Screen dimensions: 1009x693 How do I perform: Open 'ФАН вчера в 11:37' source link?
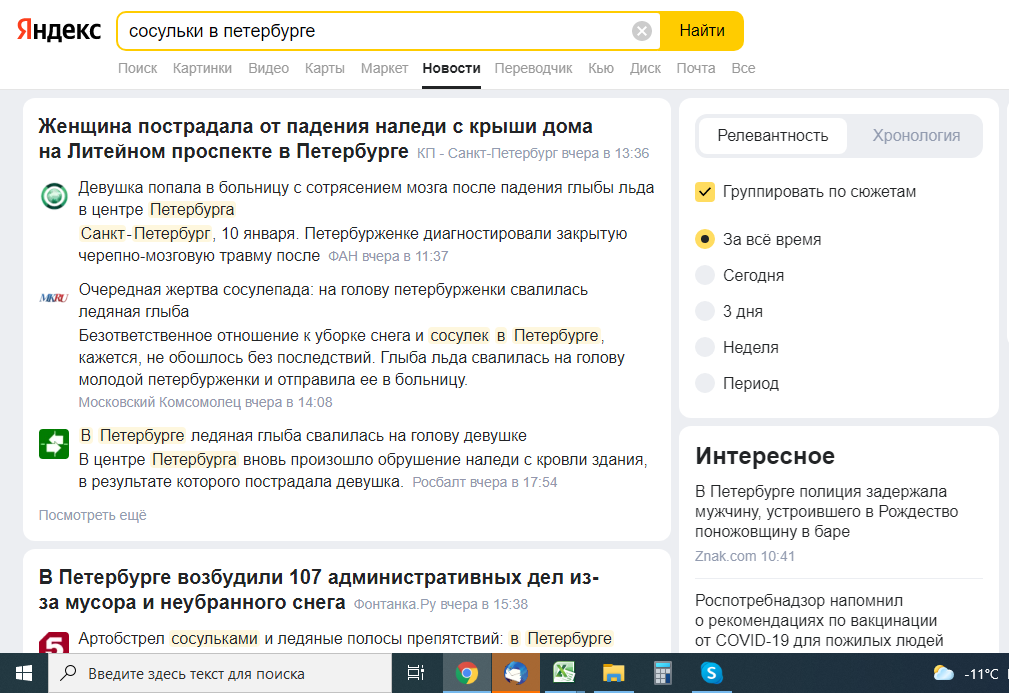click(388, 256)
